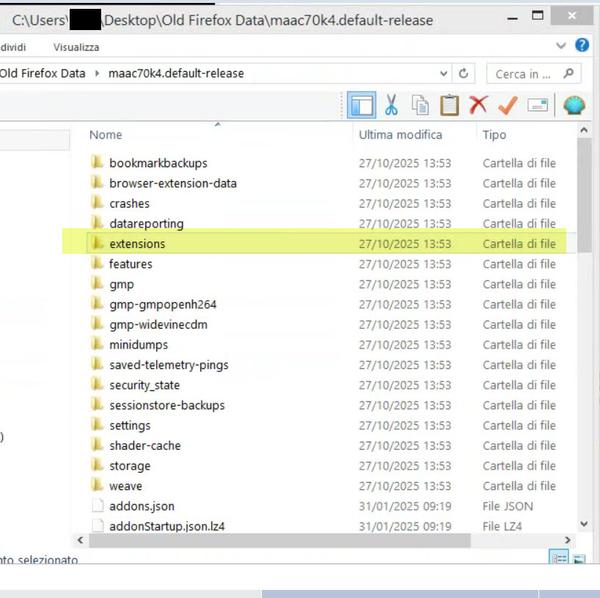600x598 pixels.
Task: Click the orange checkmark Properties icon
Action: tap(508, 105)
